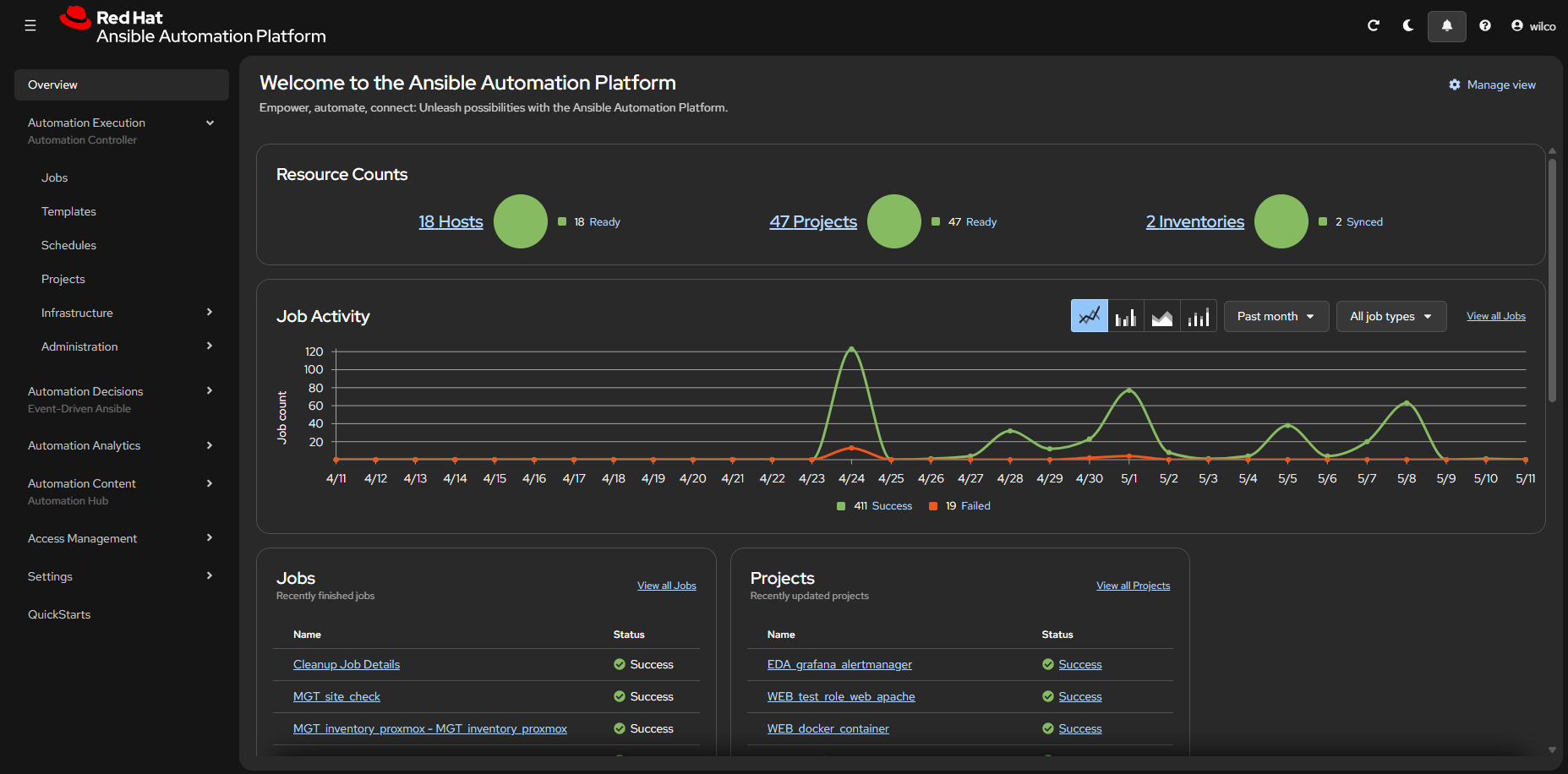Click the 47 Ready projects legend
The width and height of the screenshot is (1568, 774).
pos(964,221)
